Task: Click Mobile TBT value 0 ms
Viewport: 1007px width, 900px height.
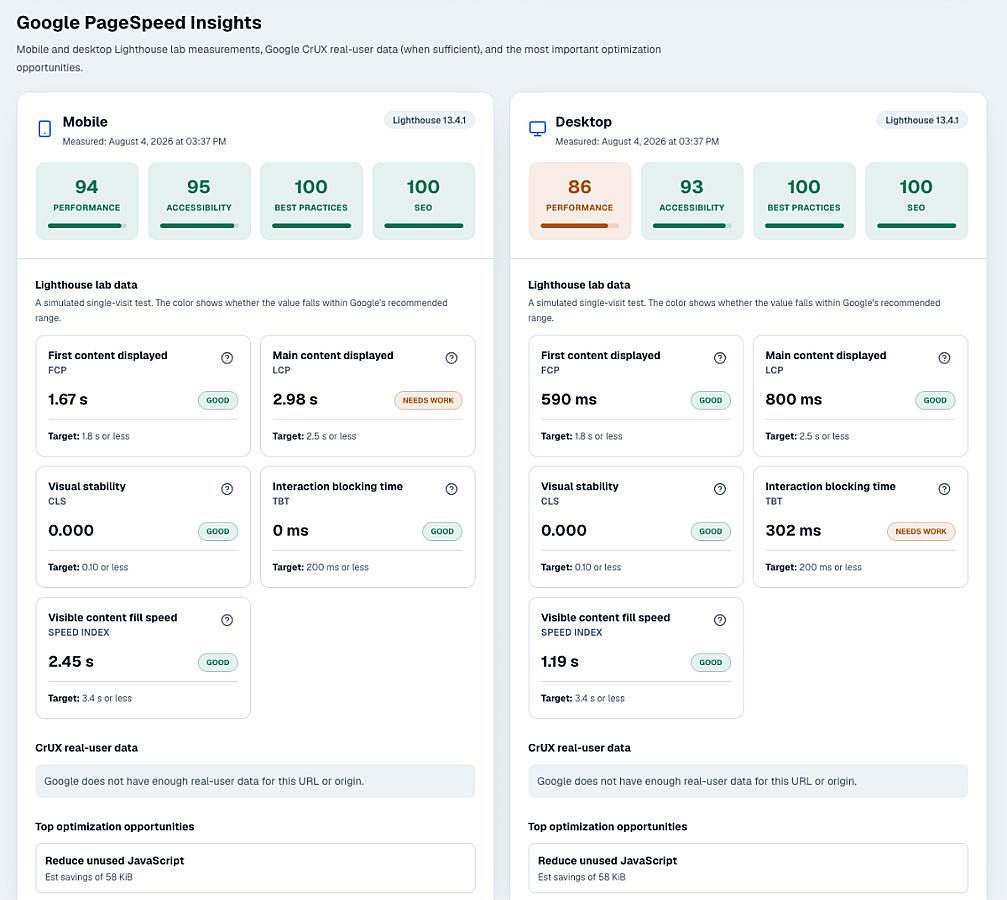Action: click(290, 531)
